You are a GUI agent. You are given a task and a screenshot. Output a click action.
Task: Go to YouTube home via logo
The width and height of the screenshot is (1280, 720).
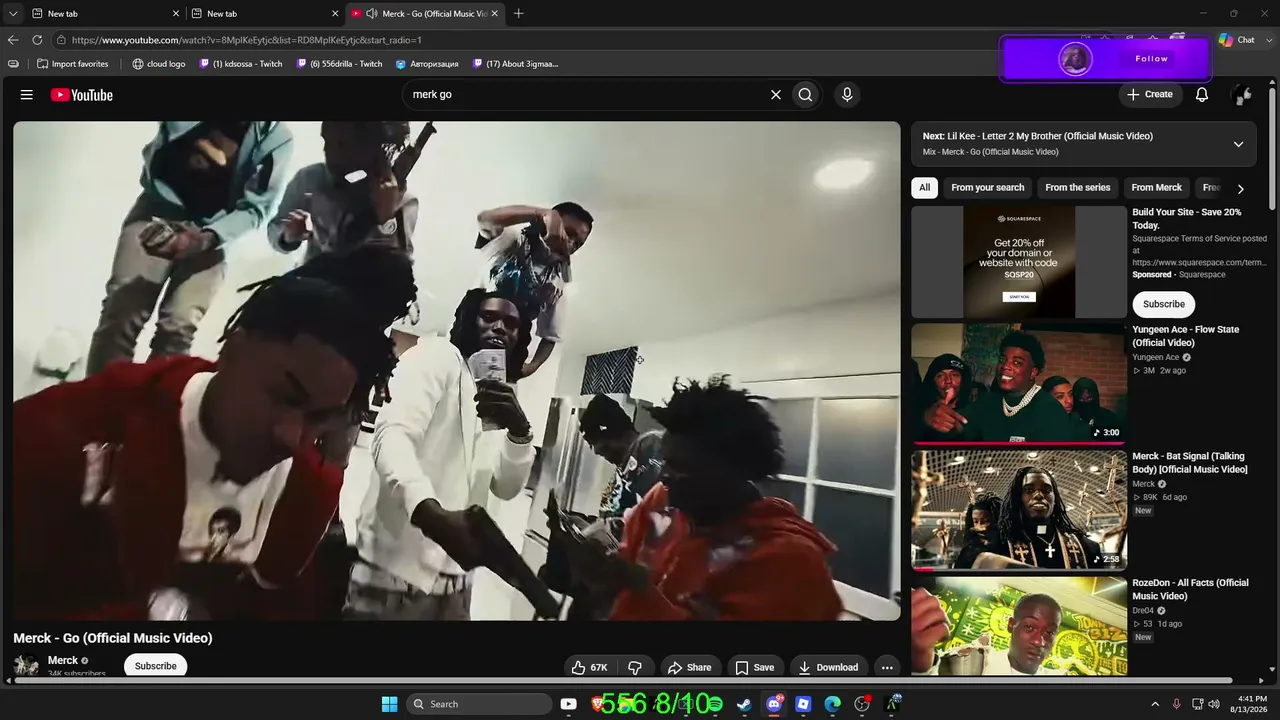tap(82, 95)
